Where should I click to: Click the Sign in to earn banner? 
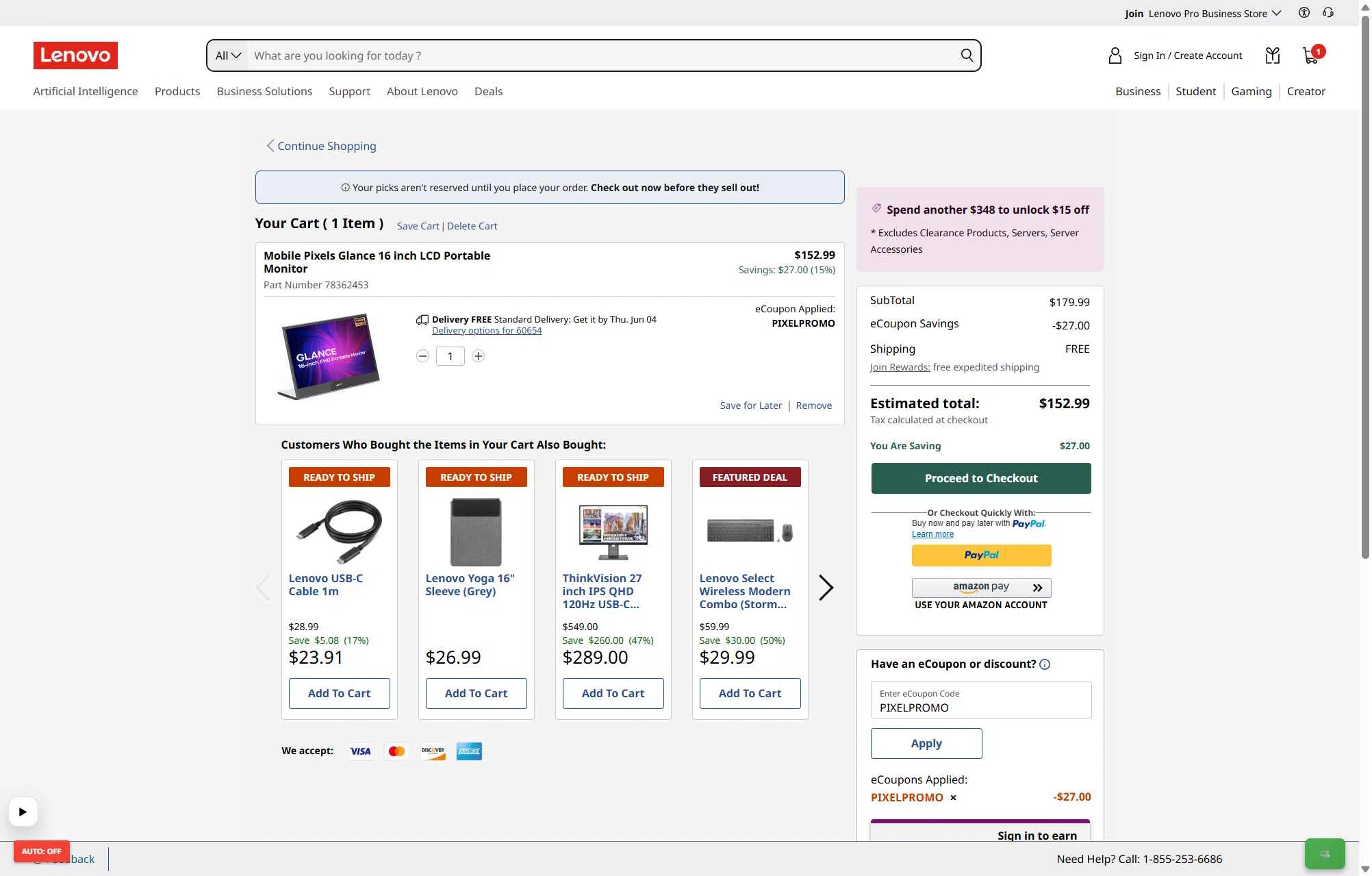pos(980,831)
